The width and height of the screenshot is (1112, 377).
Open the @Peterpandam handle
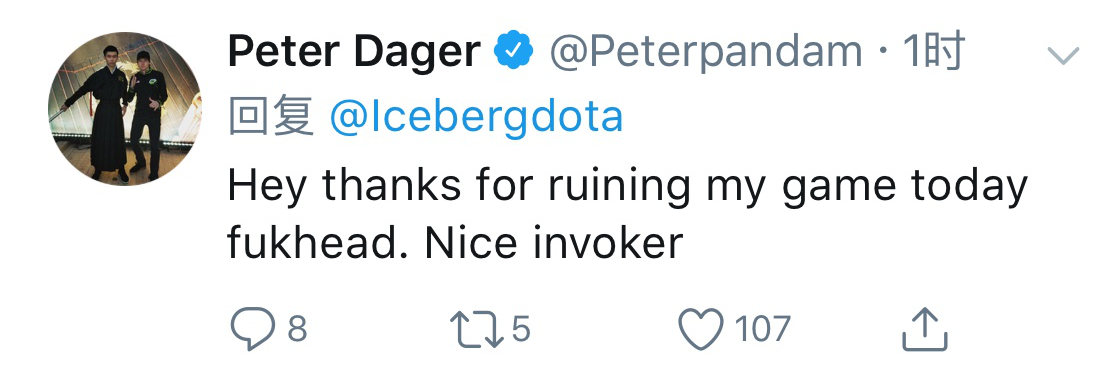click(705, 52)
